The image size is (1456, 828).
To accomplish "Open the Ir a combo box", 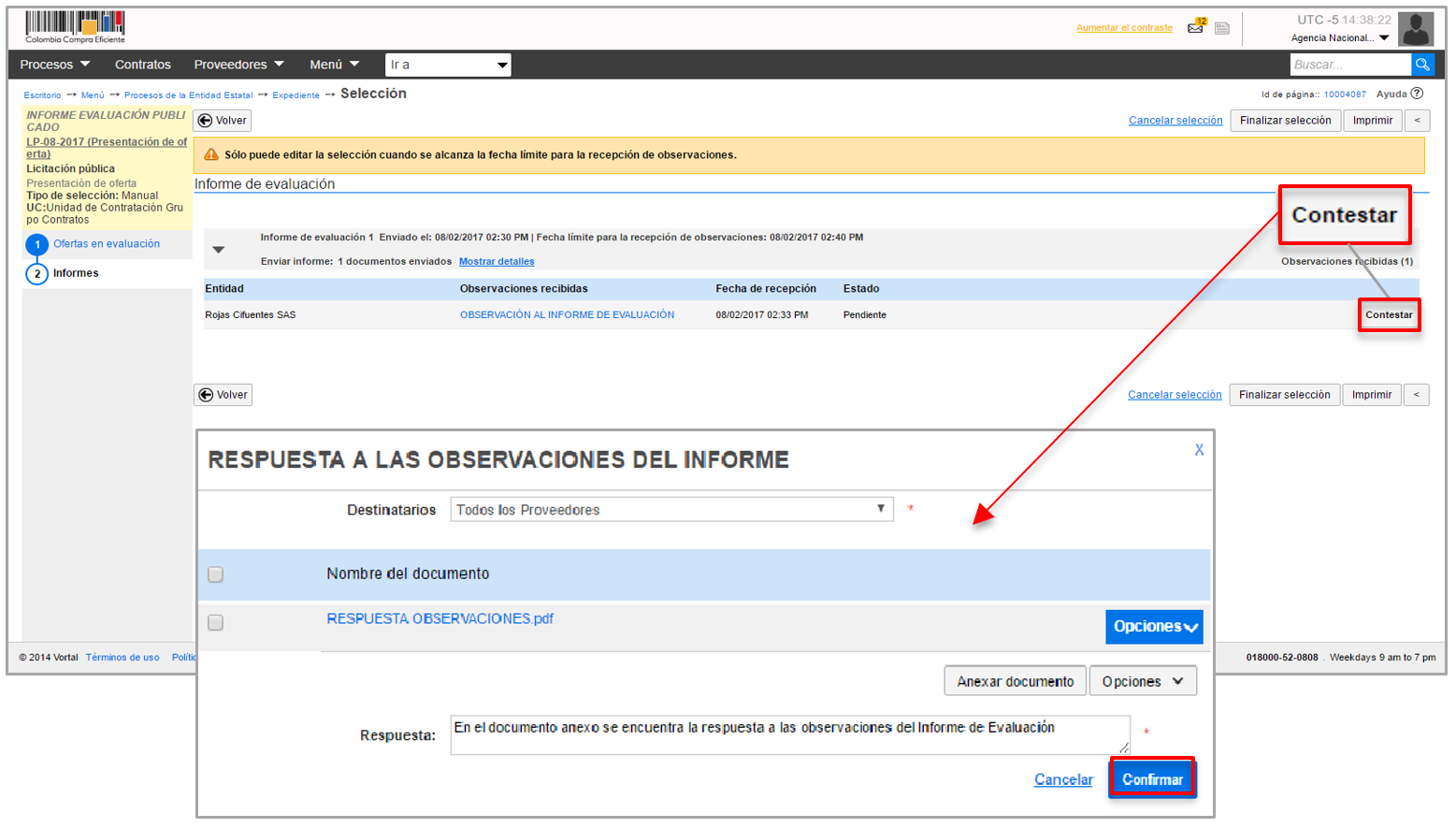I will [x=448, y=65].
